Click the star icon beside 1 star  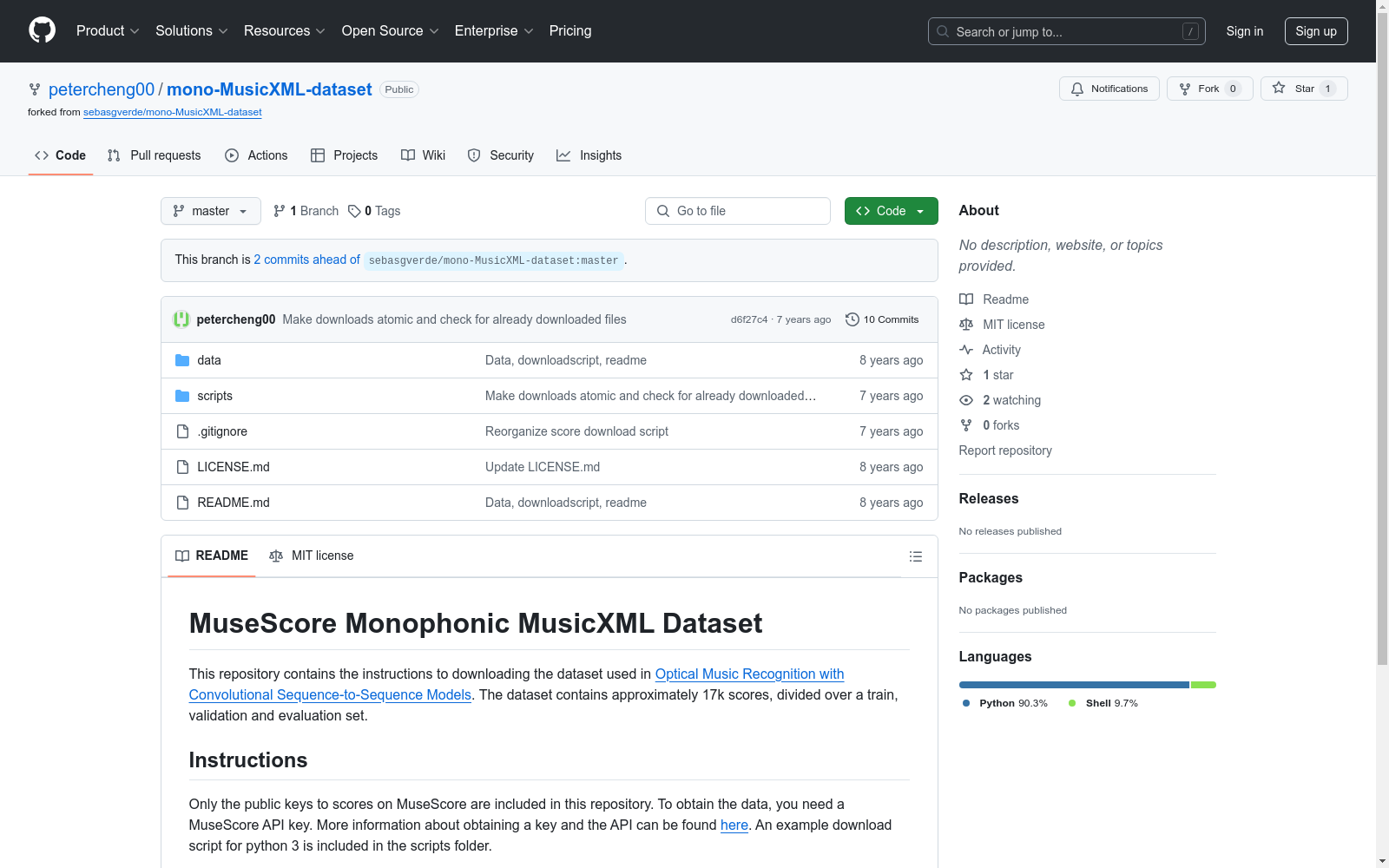966,375
